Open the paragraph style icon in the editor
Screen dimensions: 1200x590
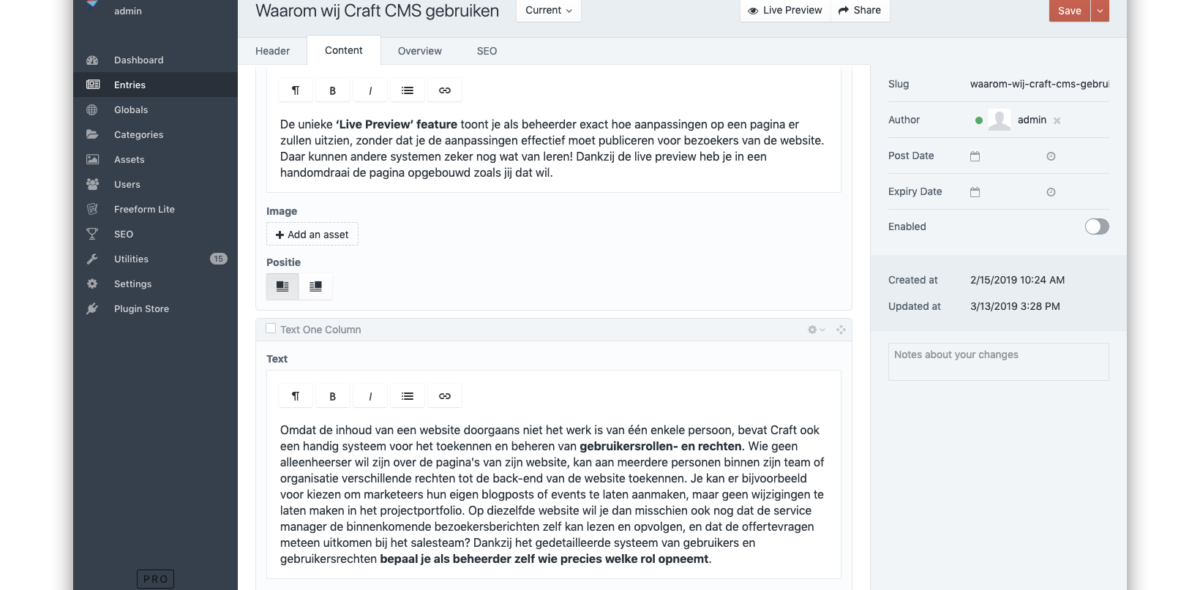295,395
